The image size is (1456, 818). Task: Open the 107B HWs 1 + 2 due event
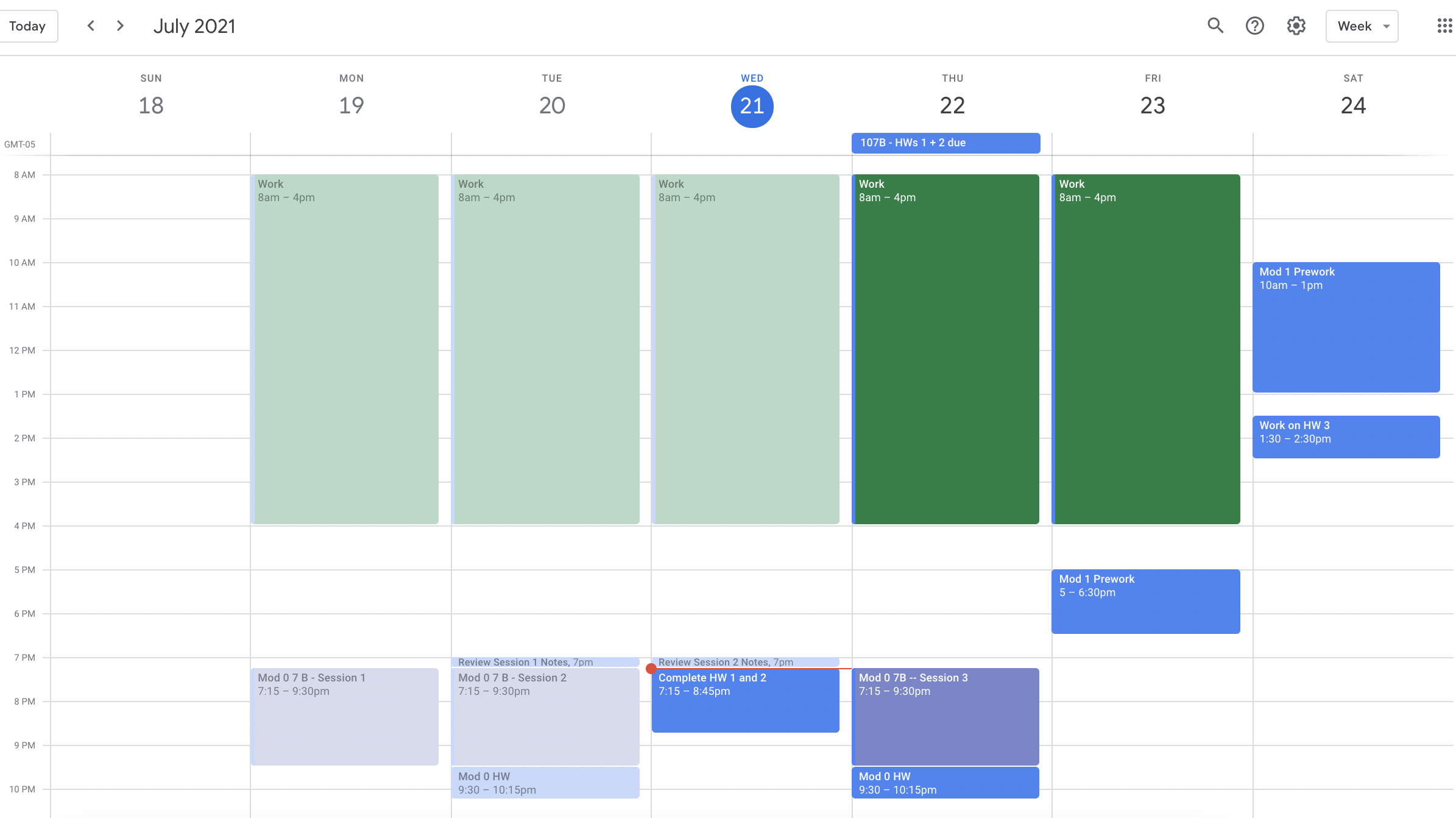tap(945, 143)
